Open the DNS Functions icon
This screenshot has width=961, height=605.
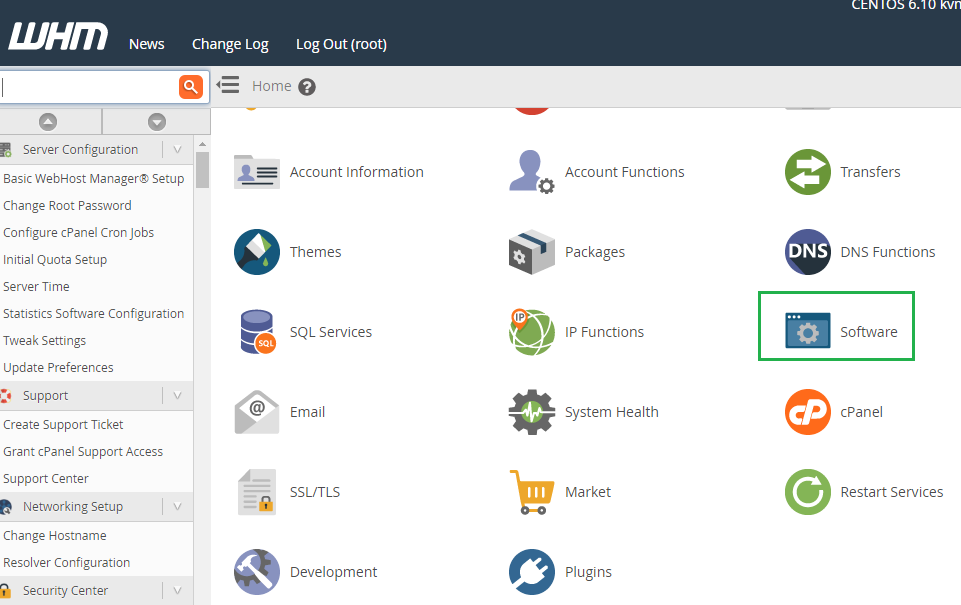click(x=808, y=252)
